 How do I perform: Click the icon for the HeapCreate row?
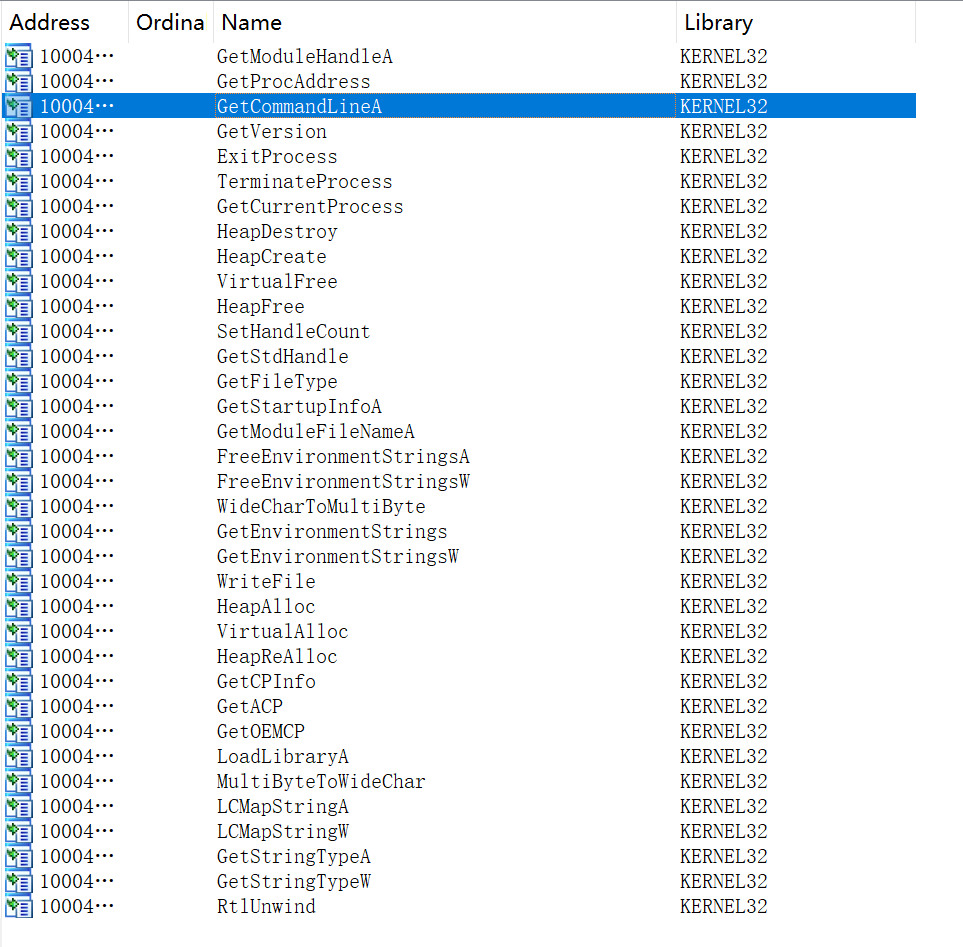[18, 257]
